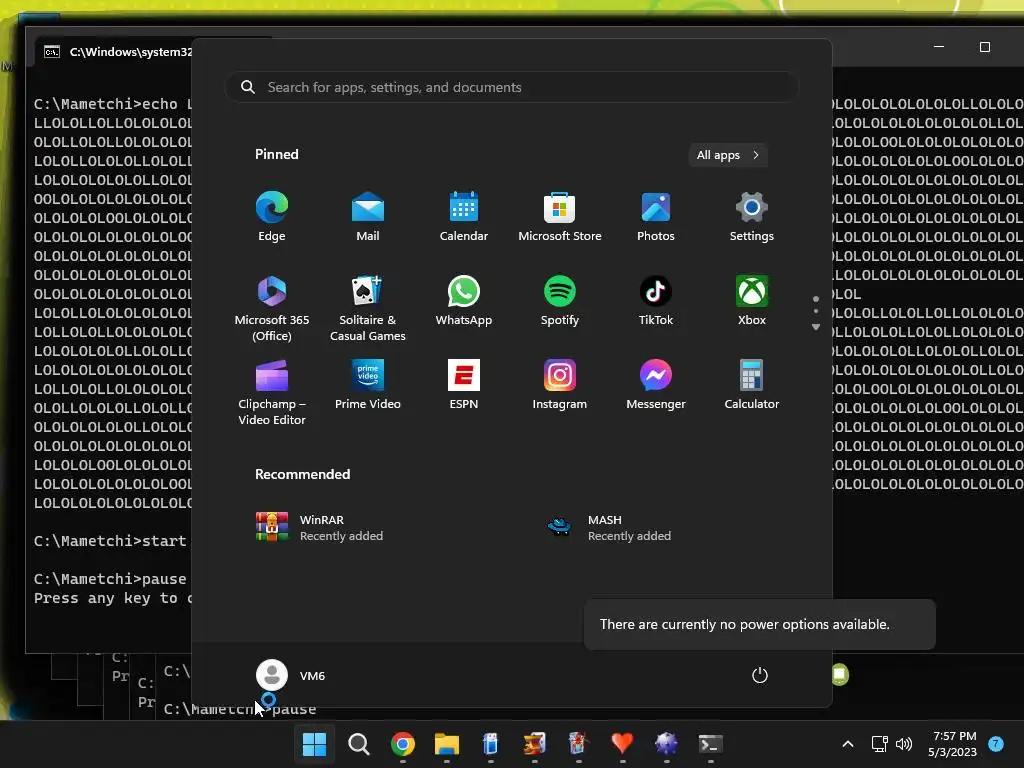Launch the Xbox app
This screenshot has width=1024, height=768.
(x=752, y=300)
